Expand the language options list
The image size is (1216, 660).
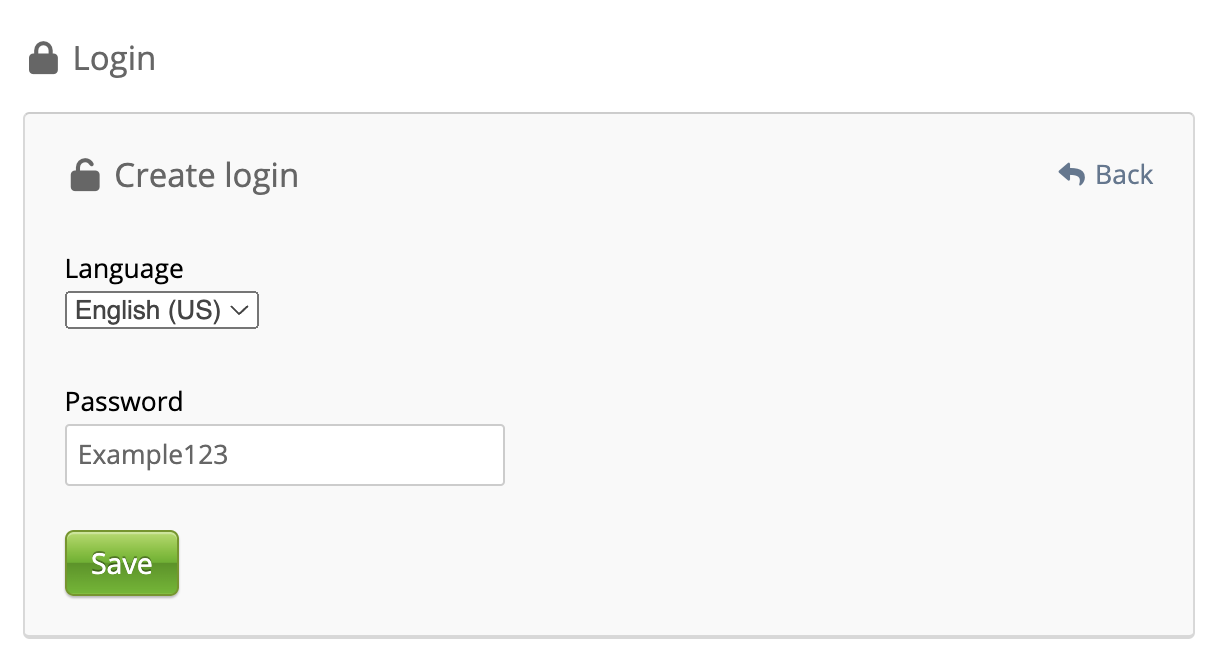click(x=162, y=311)
